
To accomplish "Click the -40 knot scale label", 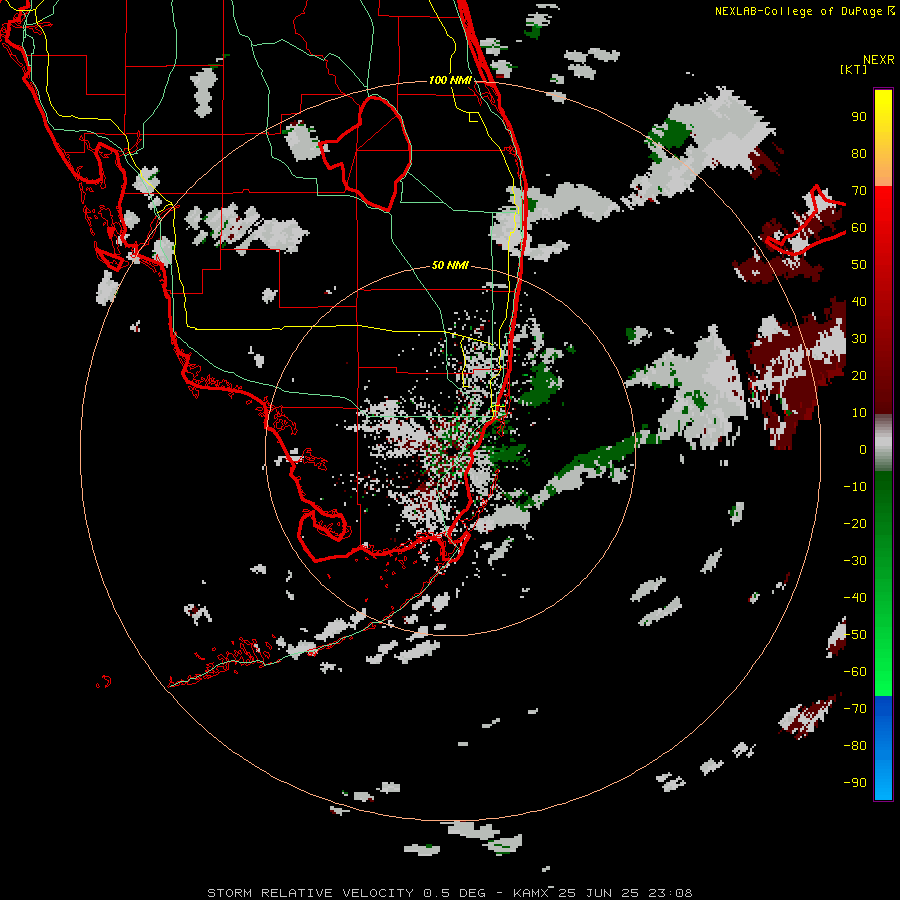I will tap(855, 598).
